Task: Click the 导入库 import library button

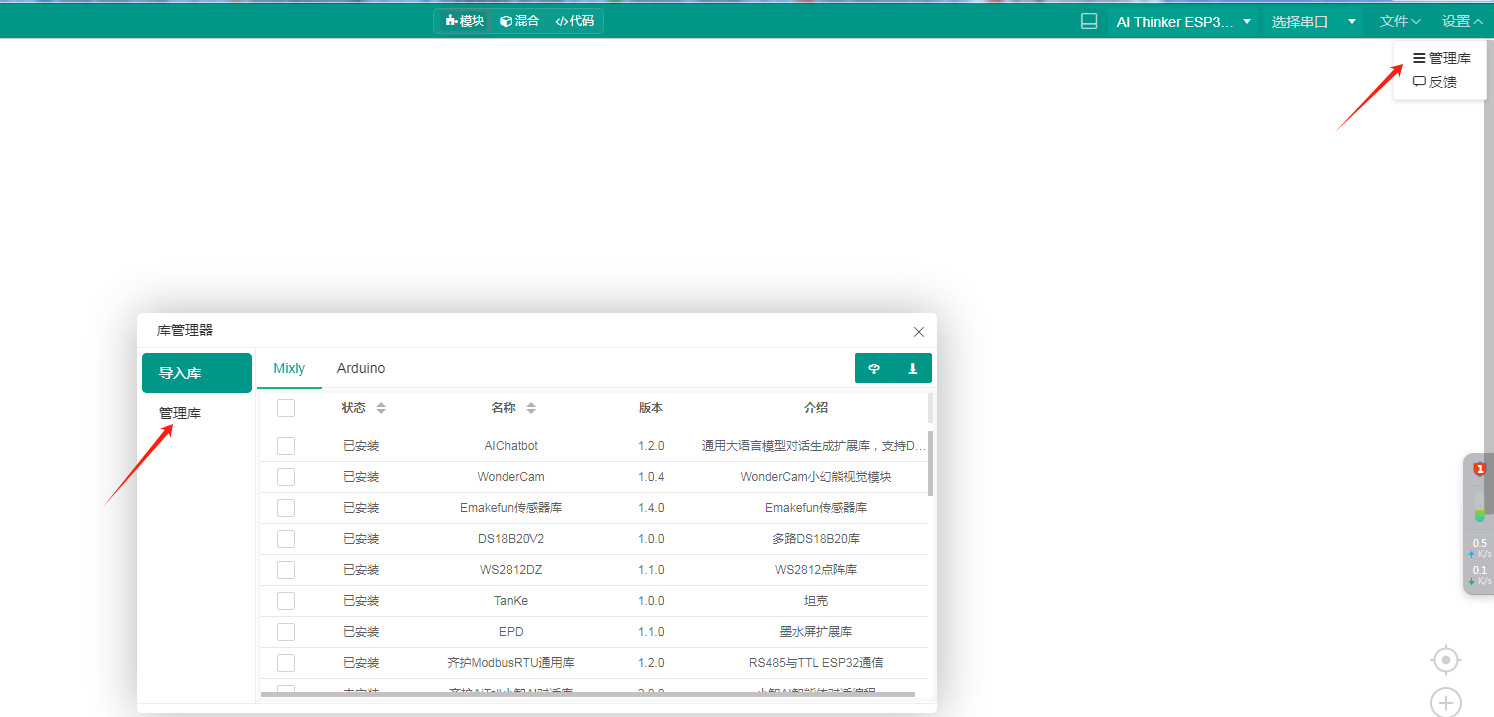Action: click(196, 372)
